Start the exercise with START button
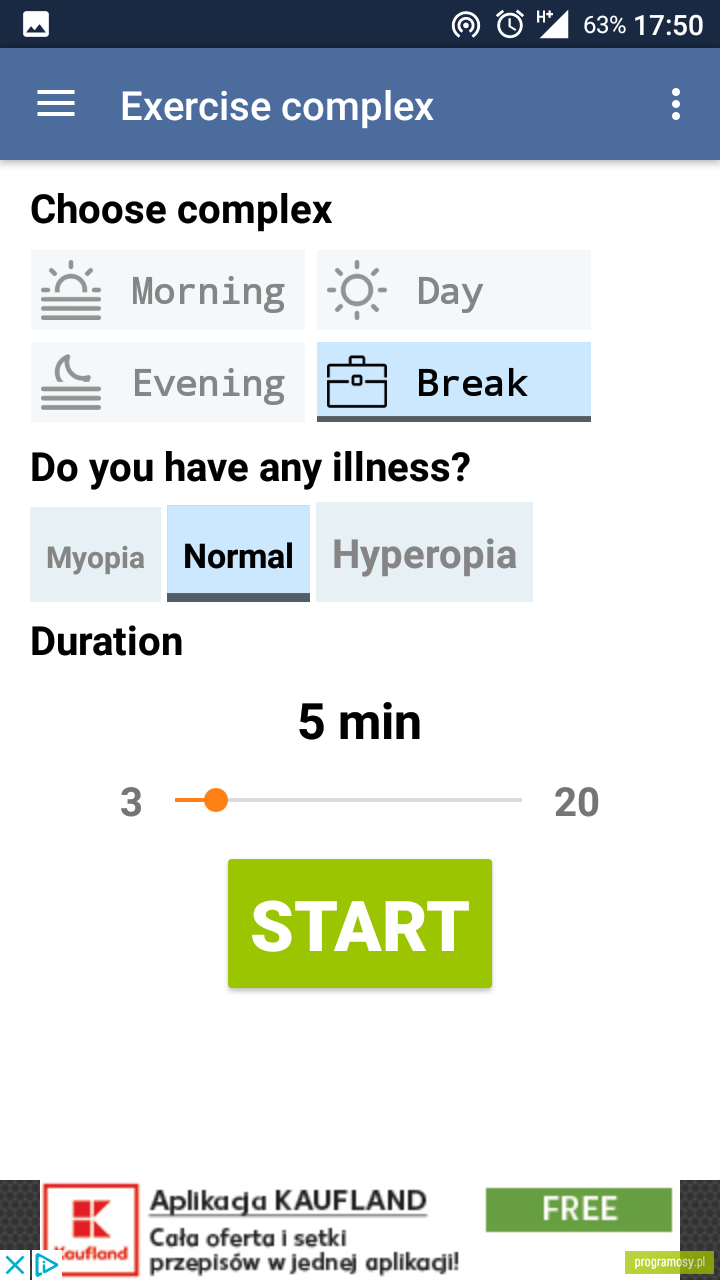The height and width of the screenshot is (1280, 720). click(x=360, y=923)
